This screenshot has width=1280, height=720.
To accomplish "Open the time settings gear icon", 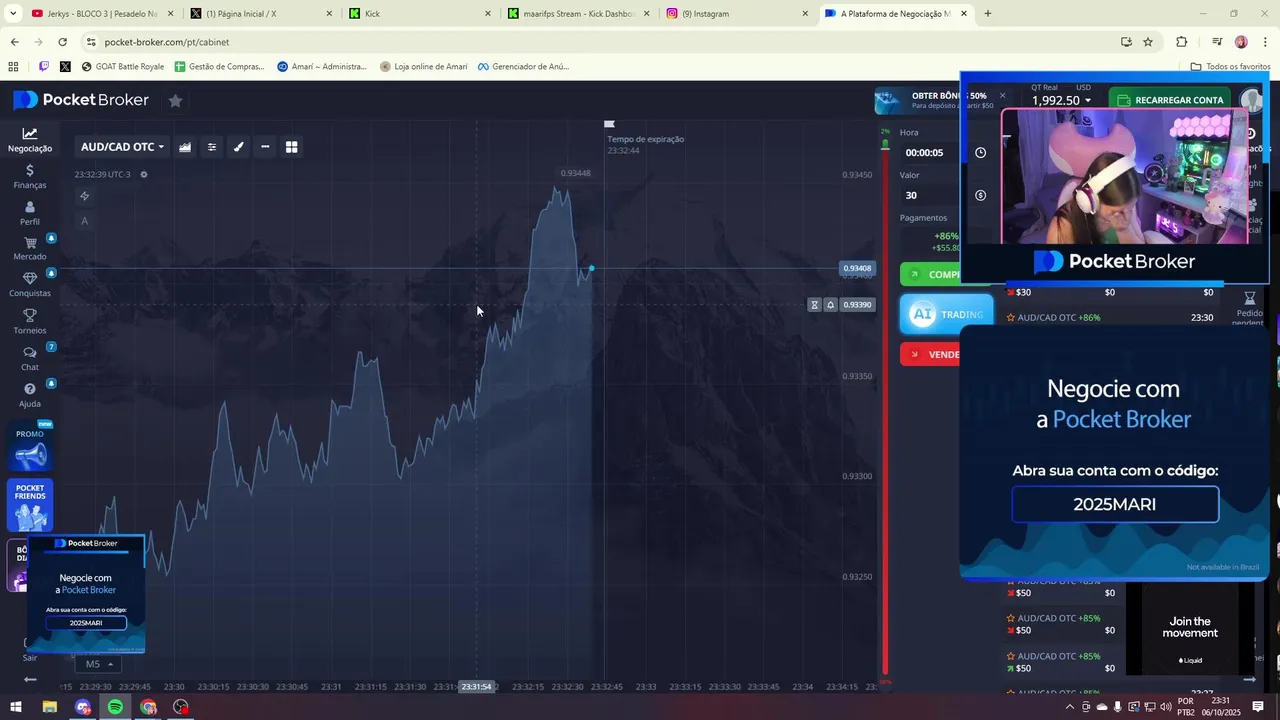I will click(144, 174).
